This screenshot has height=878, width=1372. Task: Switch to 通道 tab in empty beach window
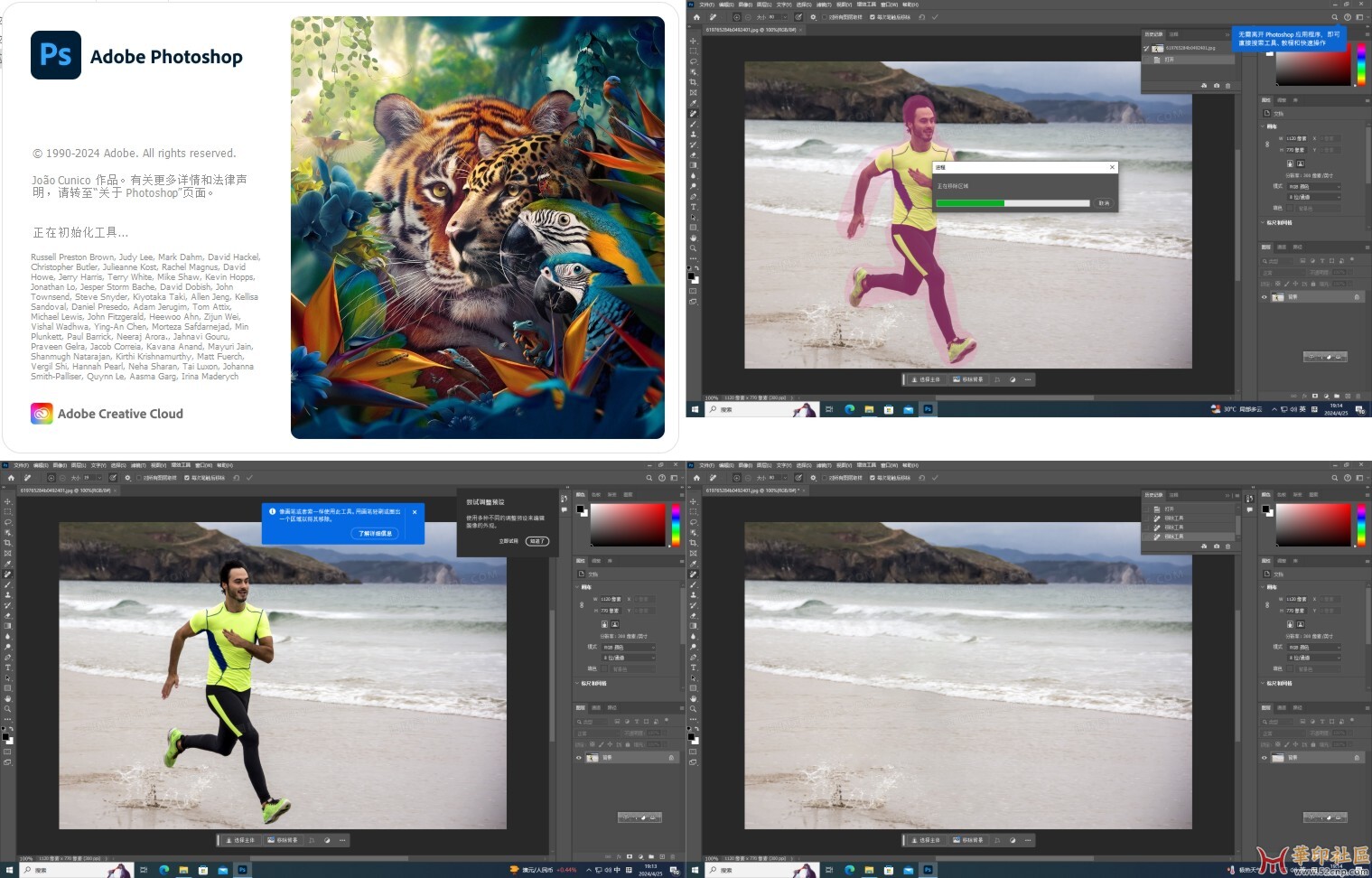pos(1282,707)
